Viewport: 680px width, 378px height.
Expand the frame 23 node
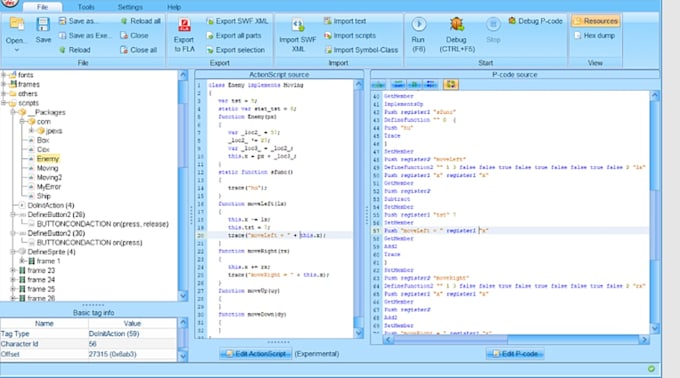click(13, 270)
